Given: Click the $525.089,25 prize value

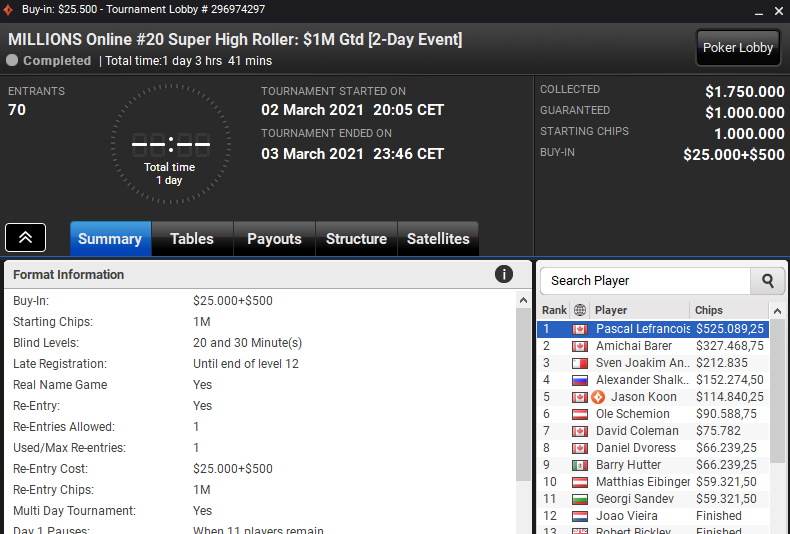Looking at the screenshot, I should 730,329.
